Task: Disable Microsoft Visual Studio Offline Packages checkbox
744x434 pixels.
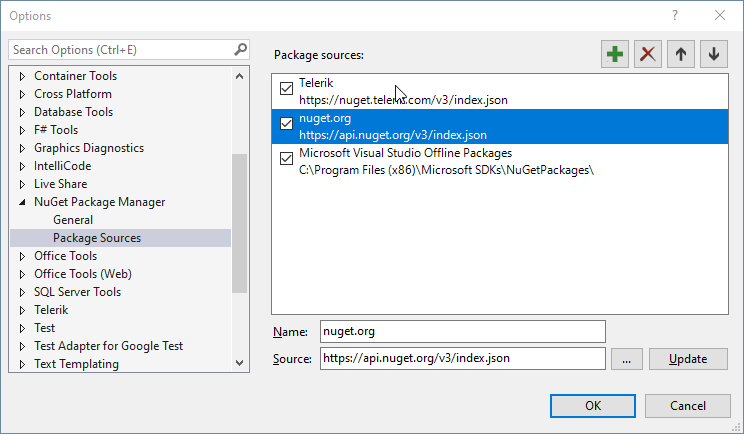Action: 286,158
